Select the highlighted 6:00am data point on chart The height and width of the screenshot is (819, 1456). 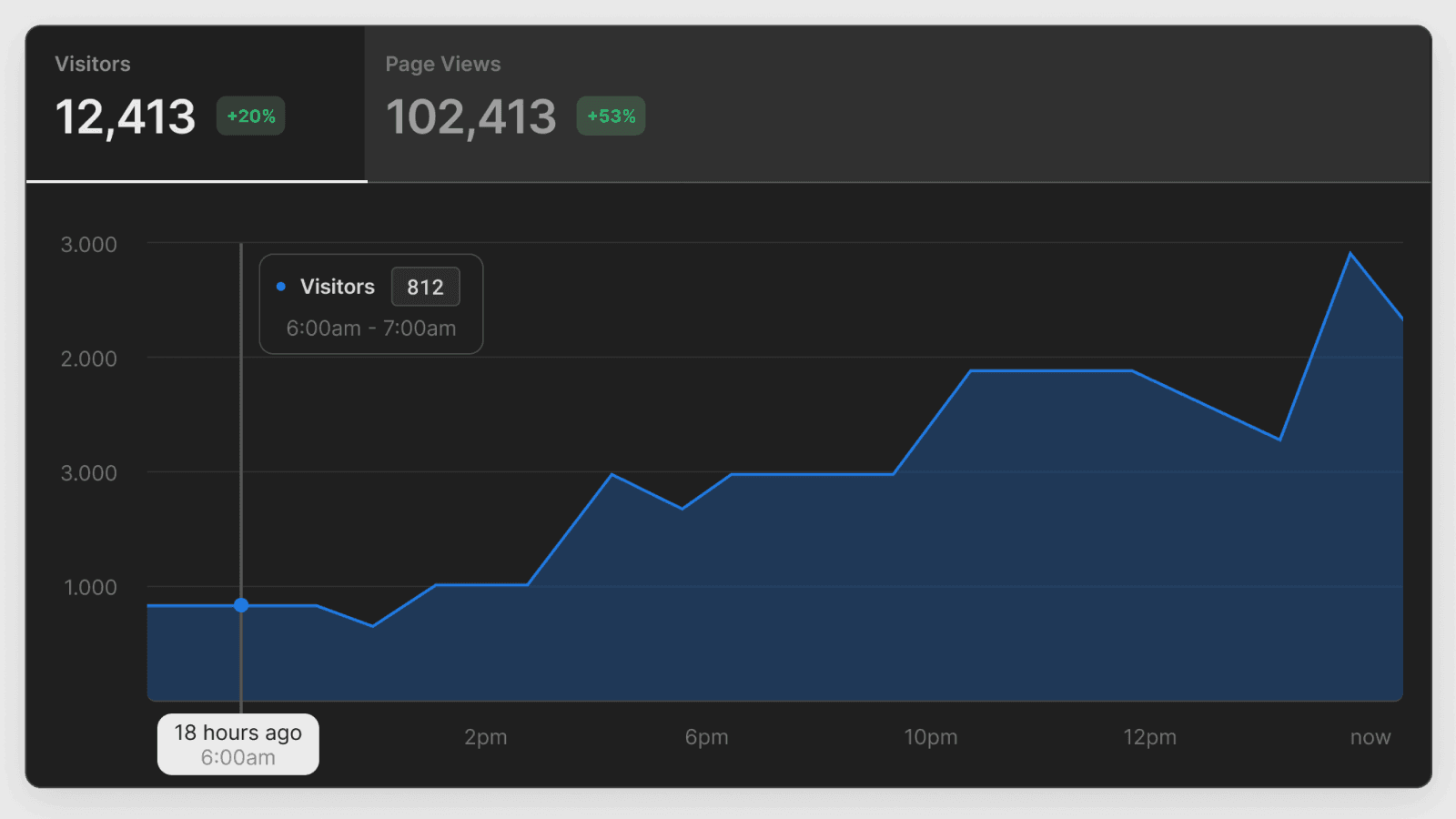click(241, 605)
